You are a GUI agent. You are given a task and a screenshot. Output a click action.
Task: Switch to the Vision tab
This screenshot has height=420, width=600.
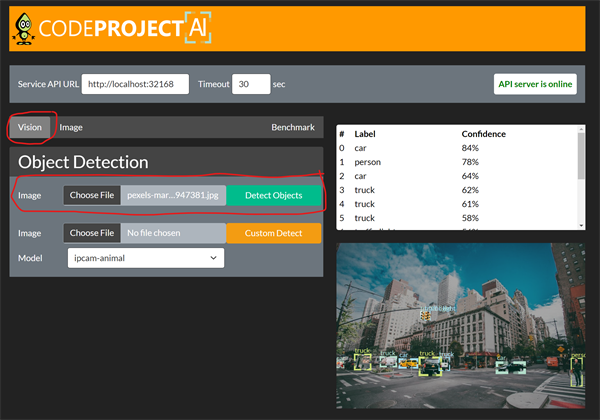click(x=30, y=127)
